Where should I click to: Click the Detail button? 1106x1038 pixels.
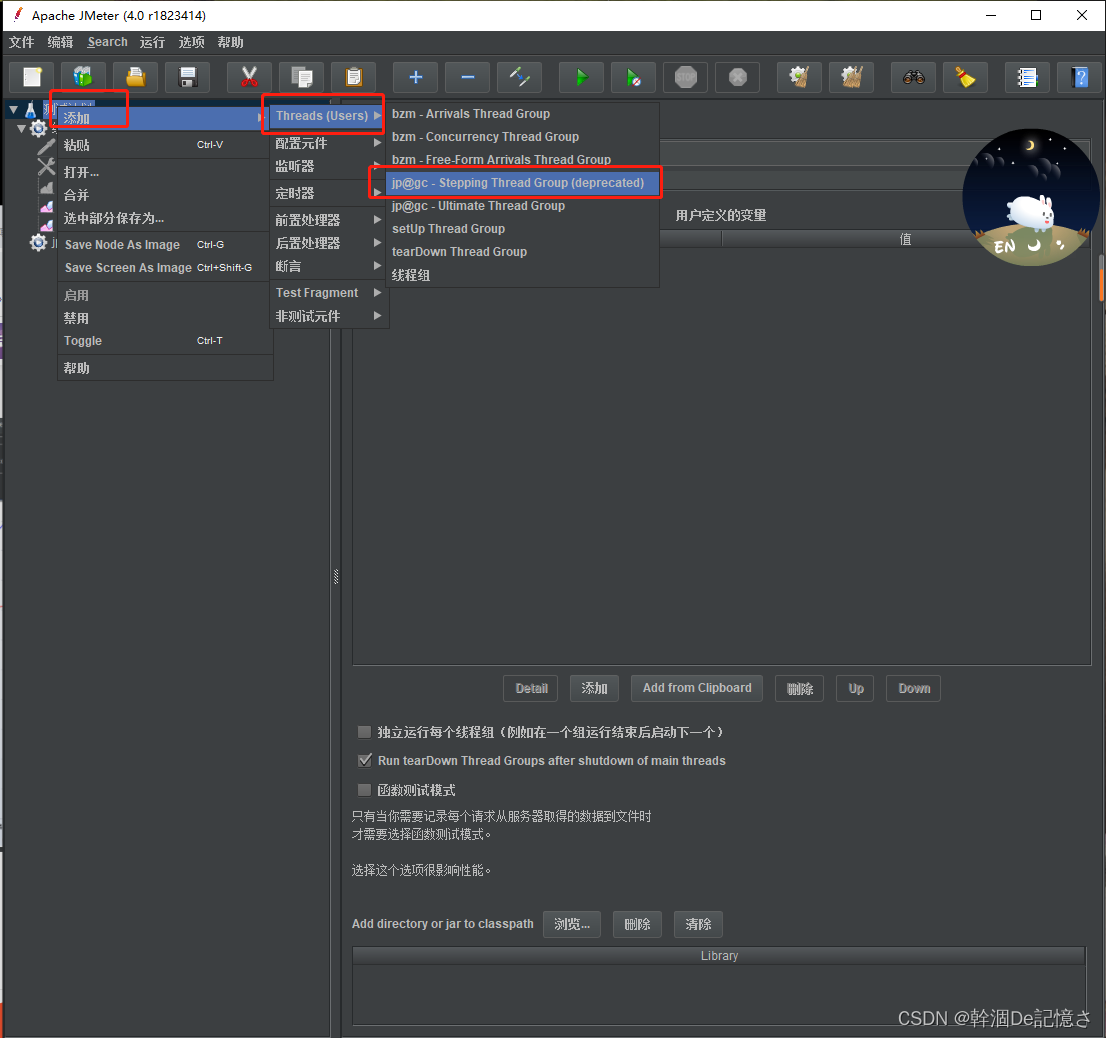531,689
